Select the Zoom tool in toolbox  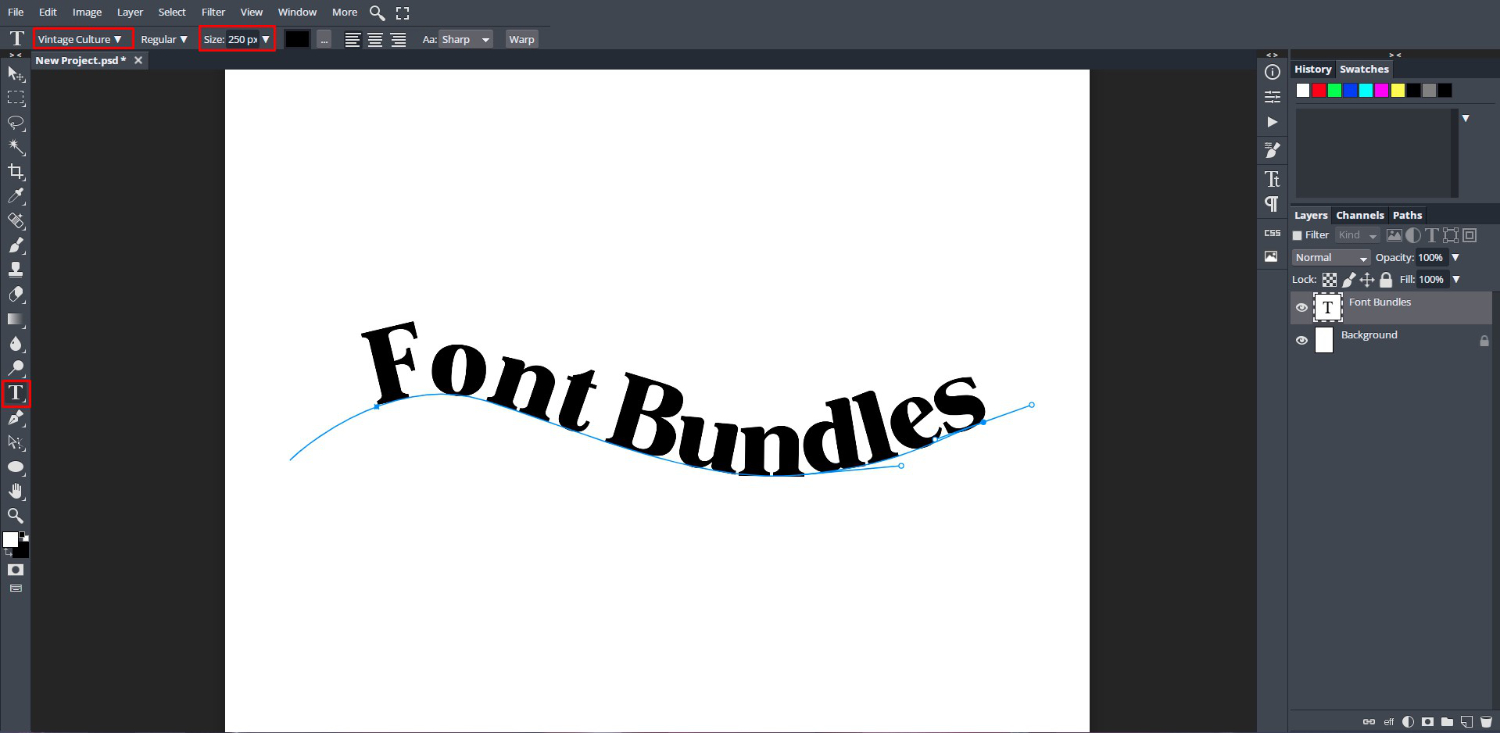point(16,516)
